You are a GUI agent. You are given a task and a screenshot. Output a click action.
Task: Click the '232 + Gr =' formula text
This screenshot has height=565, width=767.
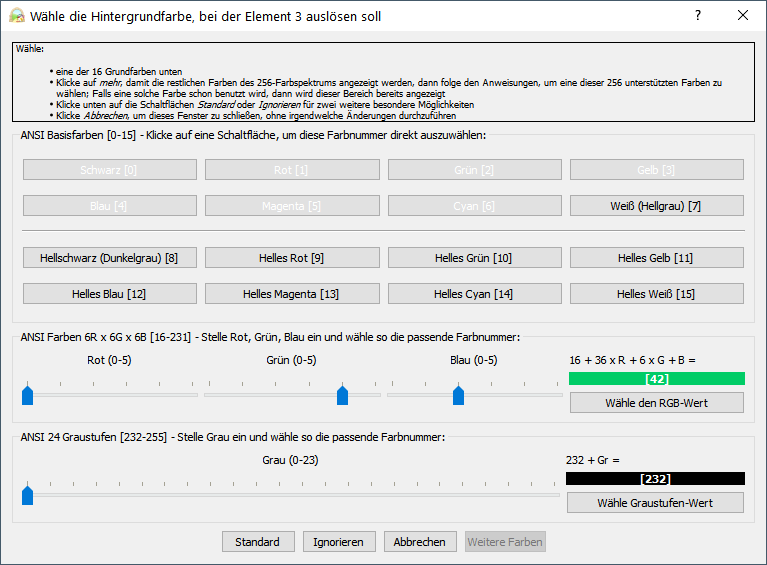pyautogui.click(x=593, y=460)
